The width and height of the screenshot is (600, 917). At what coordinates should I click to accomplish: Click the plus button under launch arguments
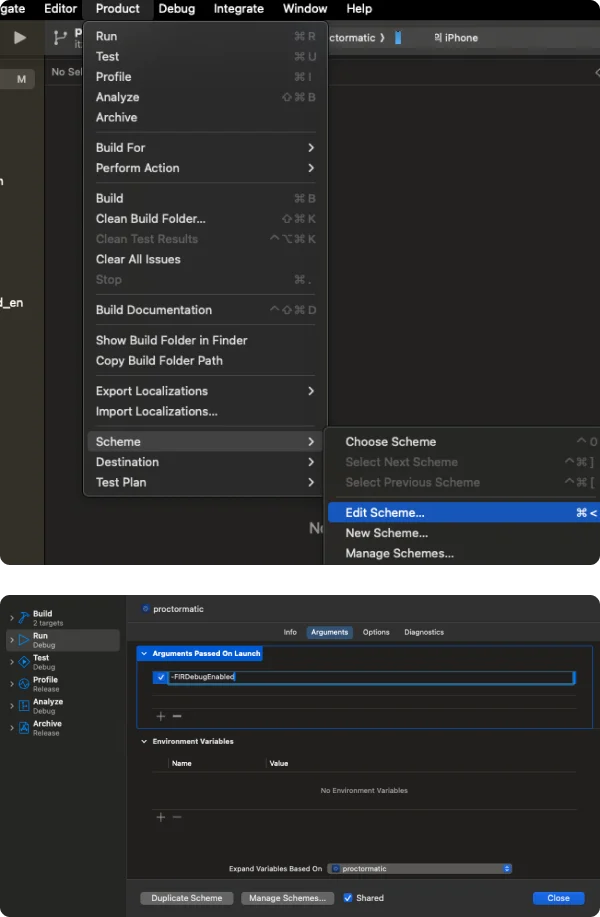tap(160, 716)
